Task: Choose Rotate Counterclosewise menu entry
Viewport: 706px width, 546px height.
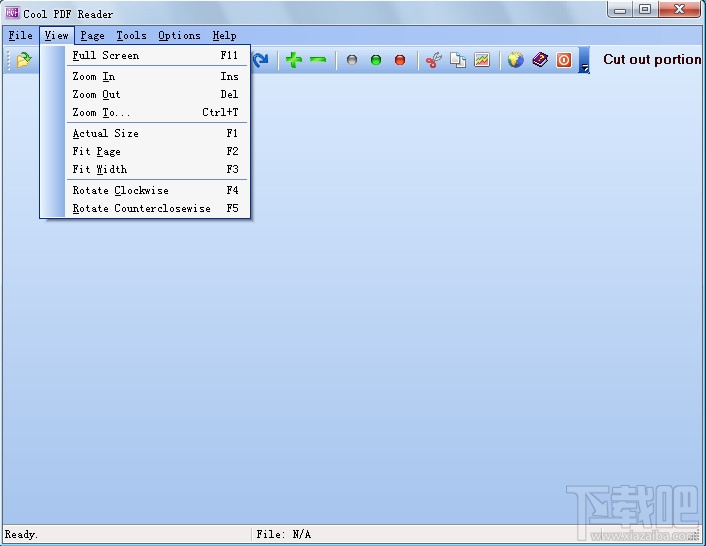Action: click(x=158, y=208)
